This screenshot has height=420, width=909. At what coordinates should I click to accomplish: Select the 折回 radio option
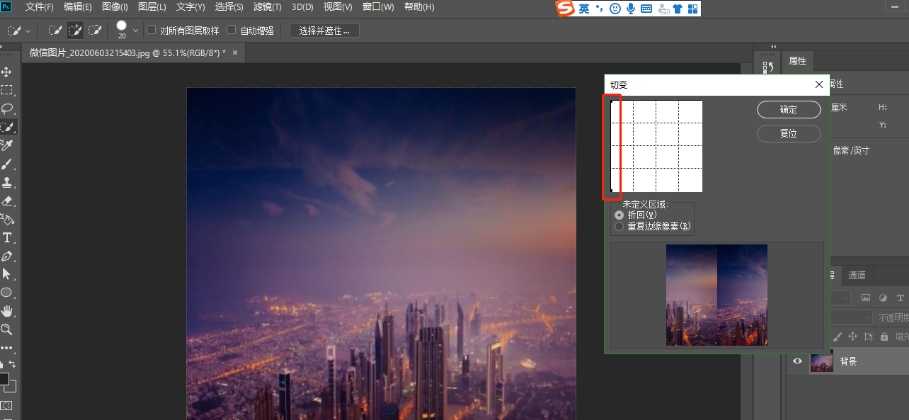pos(619,214)
